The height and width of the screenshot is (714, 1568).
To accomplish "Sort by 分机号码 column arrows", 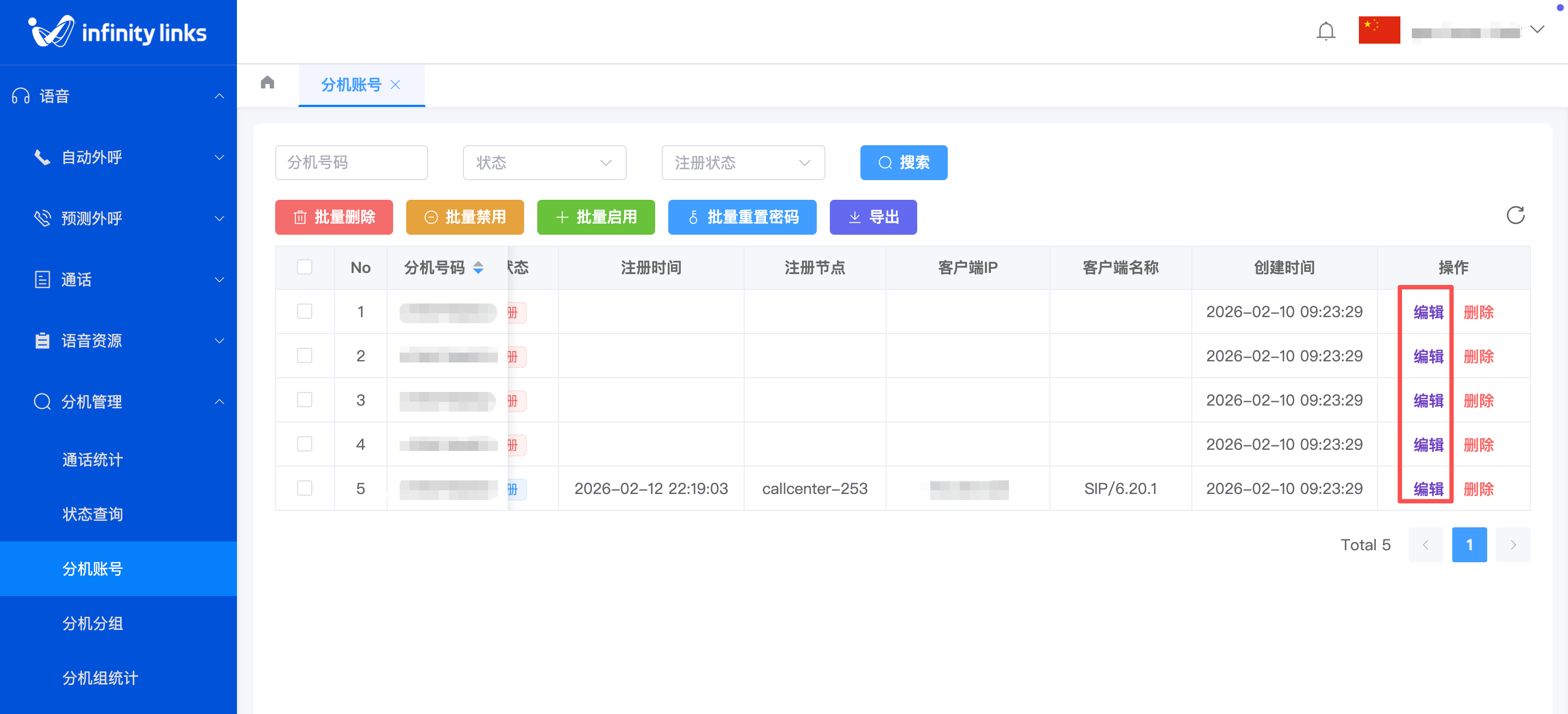I will 478,268.
